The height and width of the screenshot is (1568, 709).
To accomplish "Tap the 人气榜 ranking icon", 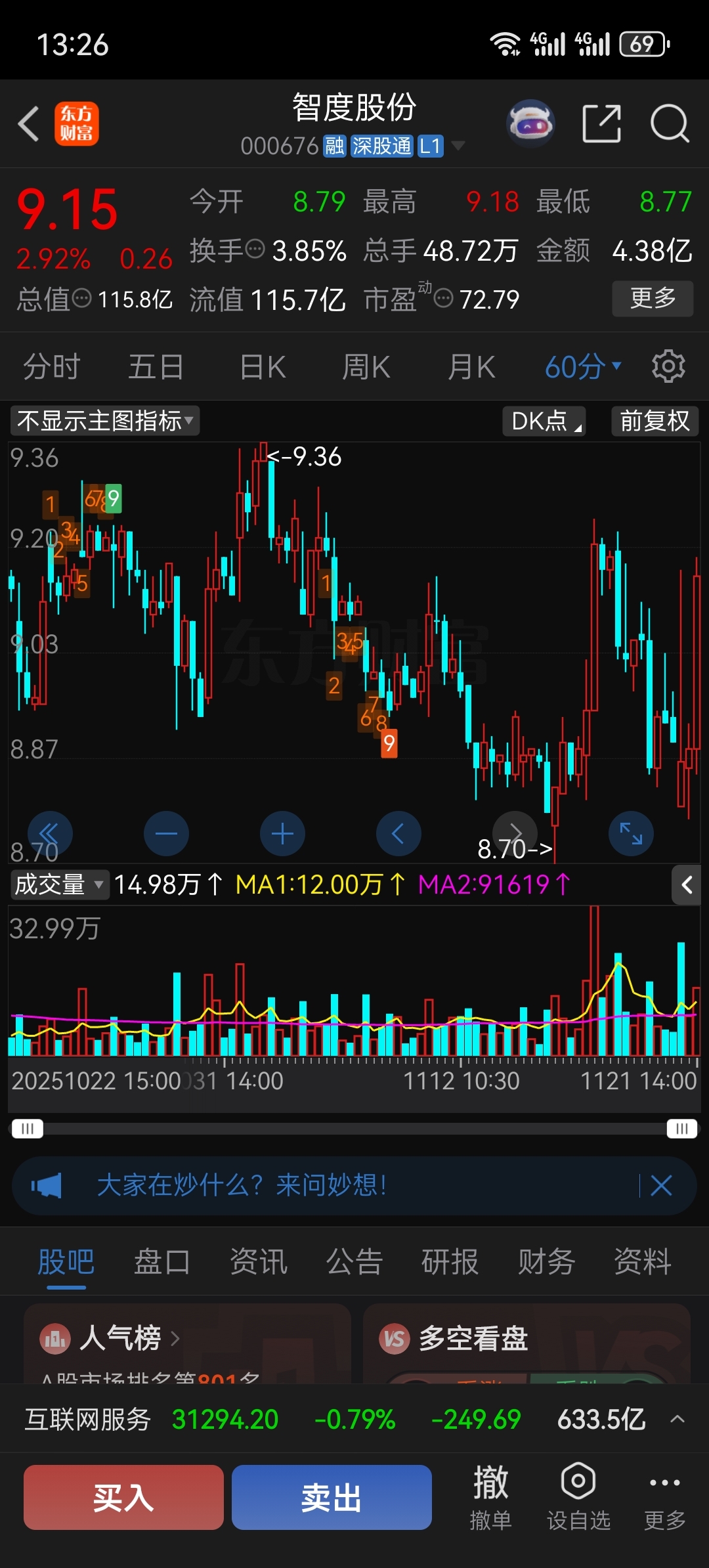I will pyautogui.click(x=54, y=1338).
